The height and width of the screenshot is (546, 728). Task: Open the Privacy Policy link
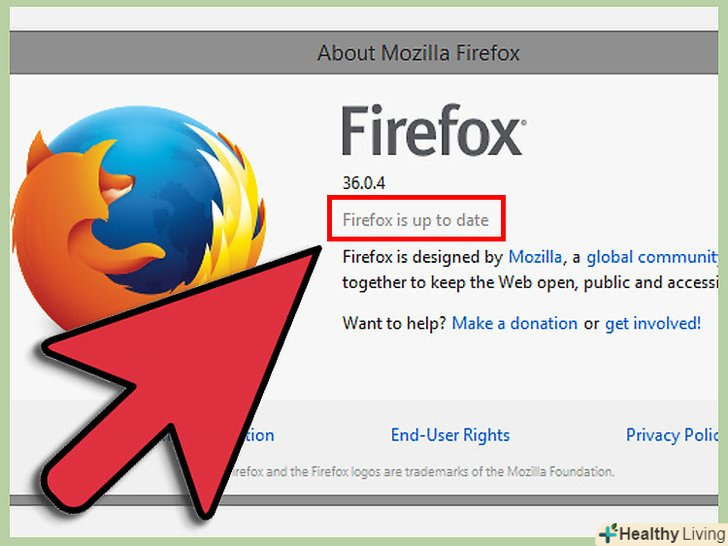click(672, 435)
